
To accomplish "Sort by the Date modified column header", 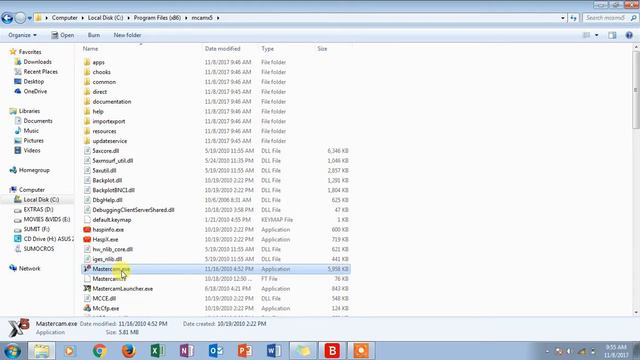I will (x=222, y=49).
